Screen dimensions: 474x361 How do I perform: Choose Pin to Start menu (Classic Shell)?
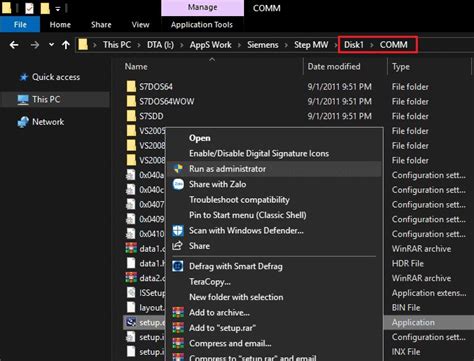[x=248, y=215]
